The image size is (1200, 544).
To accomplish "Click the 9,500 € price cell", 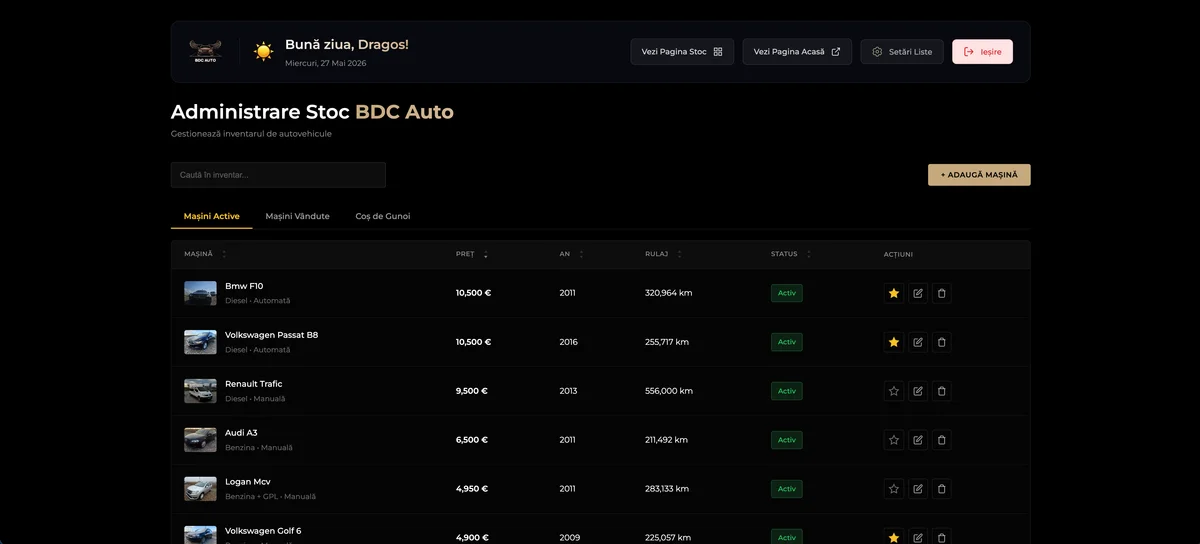I will 472,391.
